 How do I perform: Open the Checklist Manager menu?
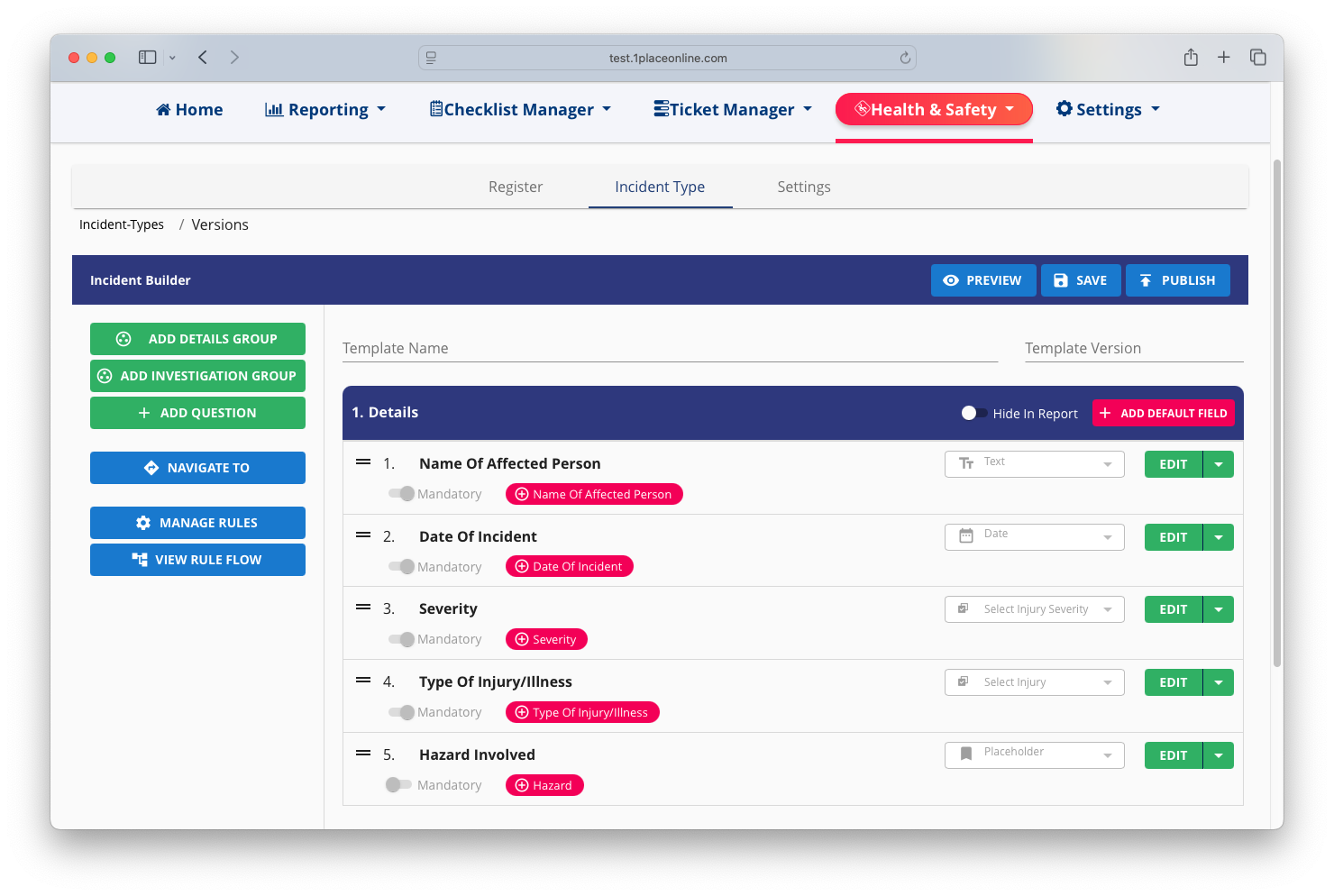tap(520, 110)
